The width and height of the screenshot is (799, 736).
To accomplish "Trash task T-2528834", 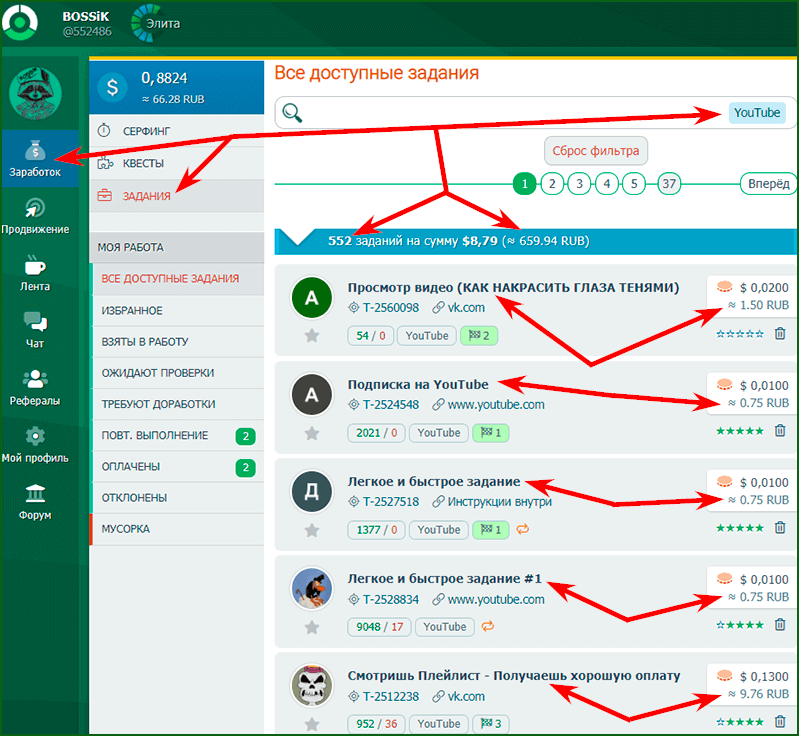I will [780, 624].
